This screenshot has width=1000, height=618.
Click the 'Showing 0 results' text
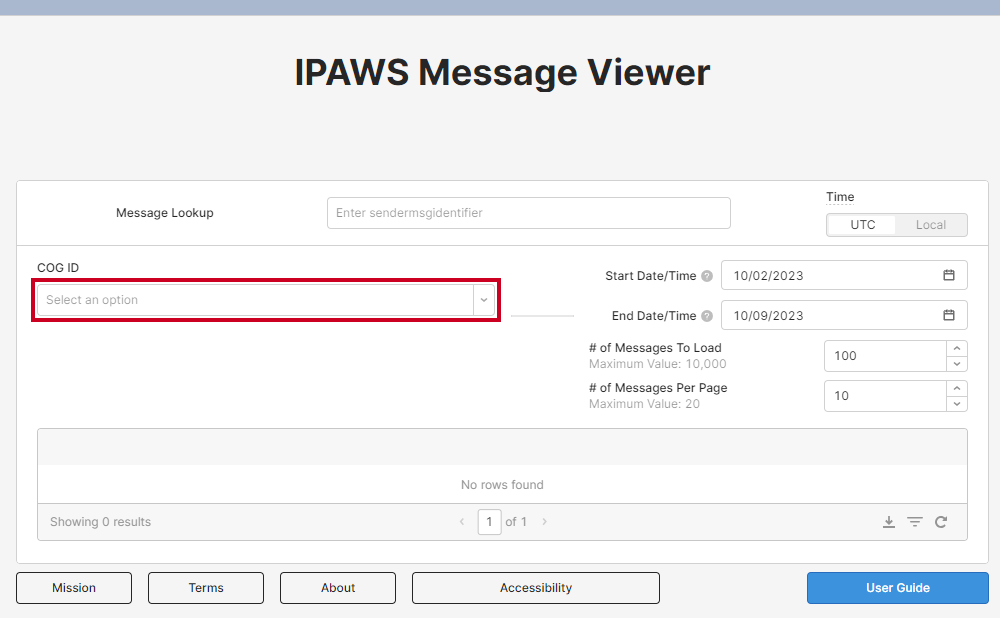pos(101,522)
